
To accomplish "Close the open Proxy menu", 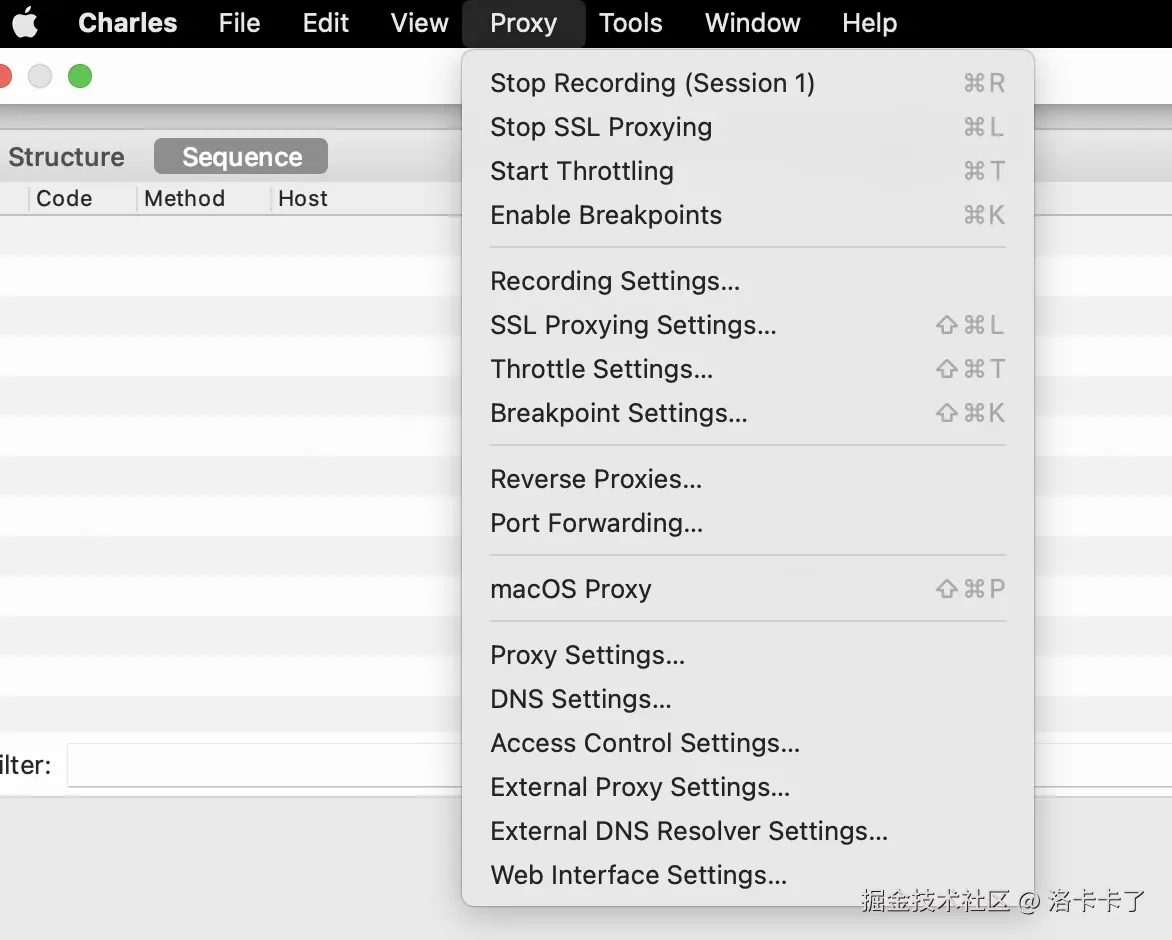I will pos(523,23).
